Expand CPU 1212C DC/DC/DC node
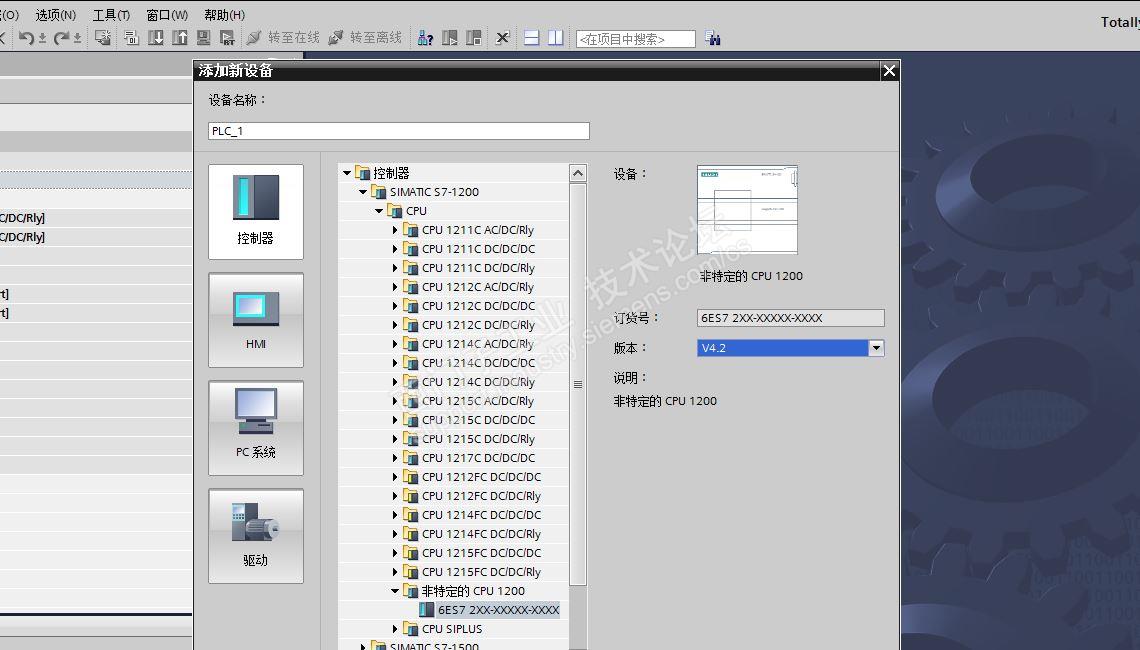 395,306
